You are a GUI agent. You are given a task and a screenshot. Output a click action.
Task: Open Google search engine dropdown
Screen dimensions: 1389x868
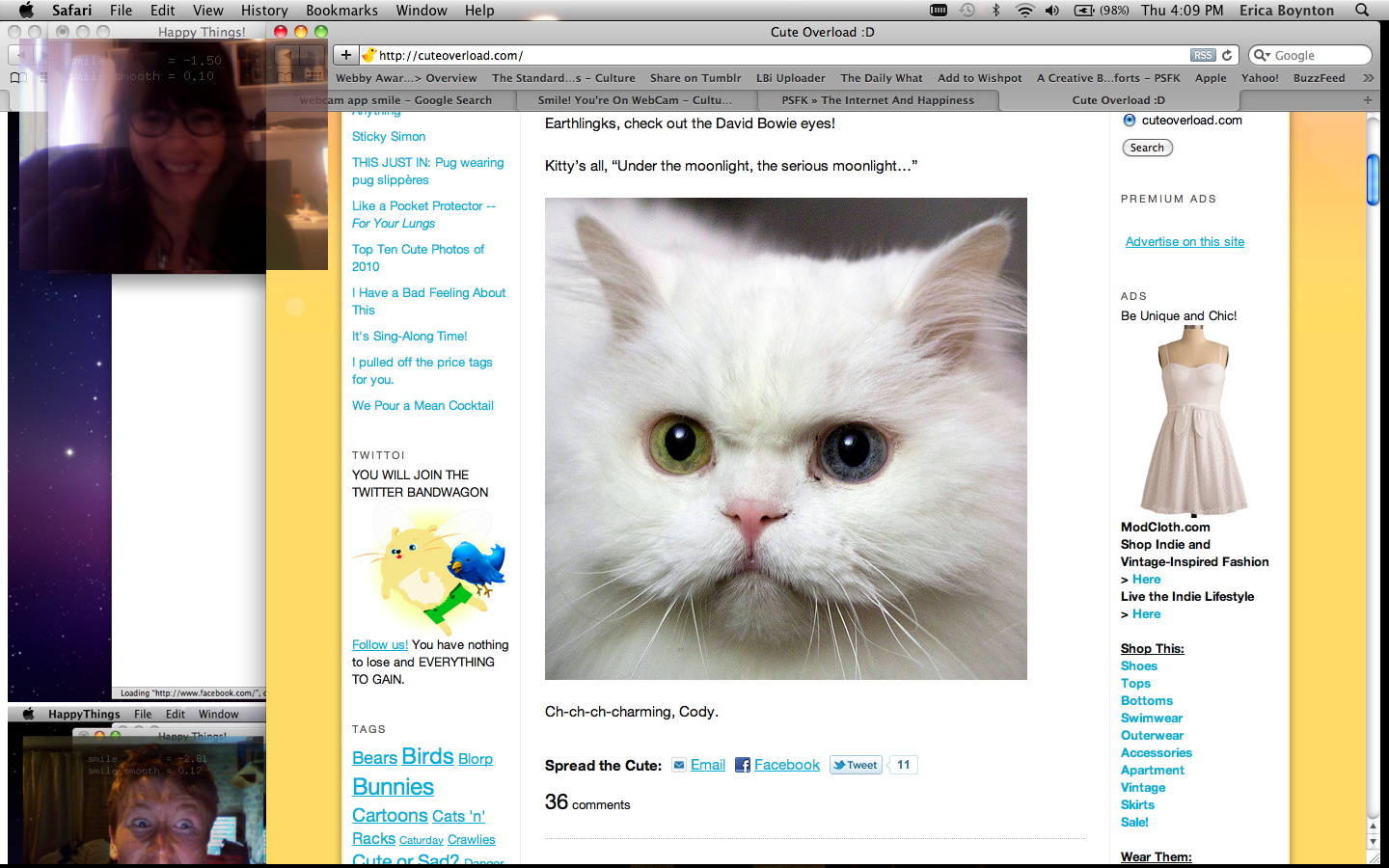[1262, 55]
